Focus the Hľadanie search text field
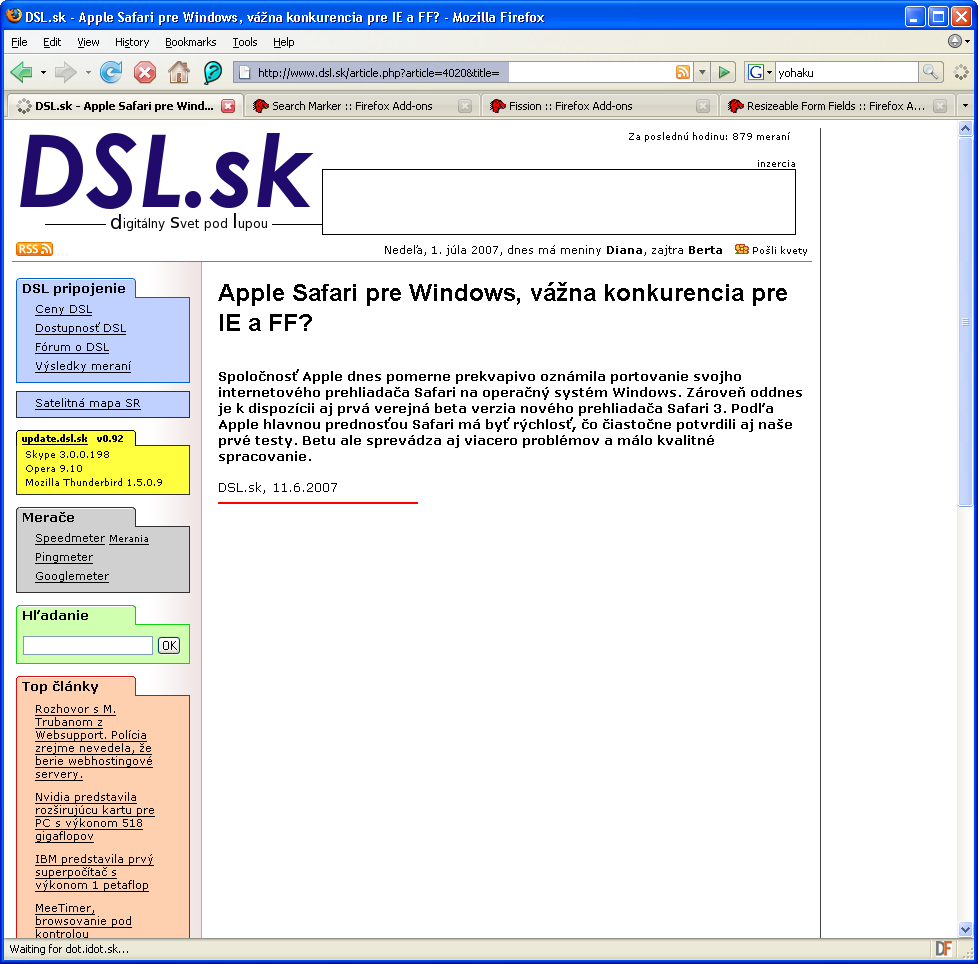This screenshot has height=964, width=978. click(88, 645)
